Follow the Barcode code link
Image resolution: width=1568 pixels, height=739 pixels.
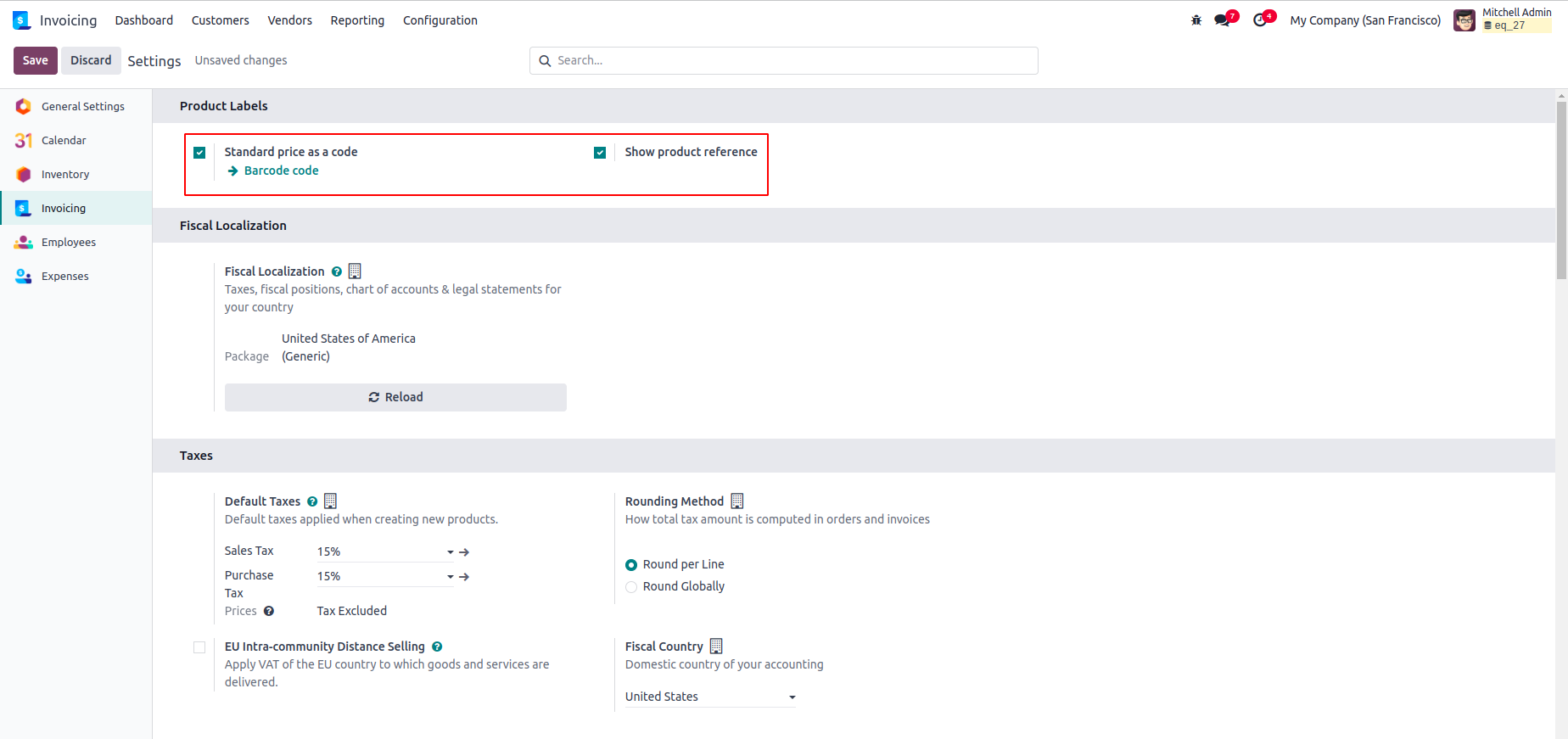coord(281,171)
